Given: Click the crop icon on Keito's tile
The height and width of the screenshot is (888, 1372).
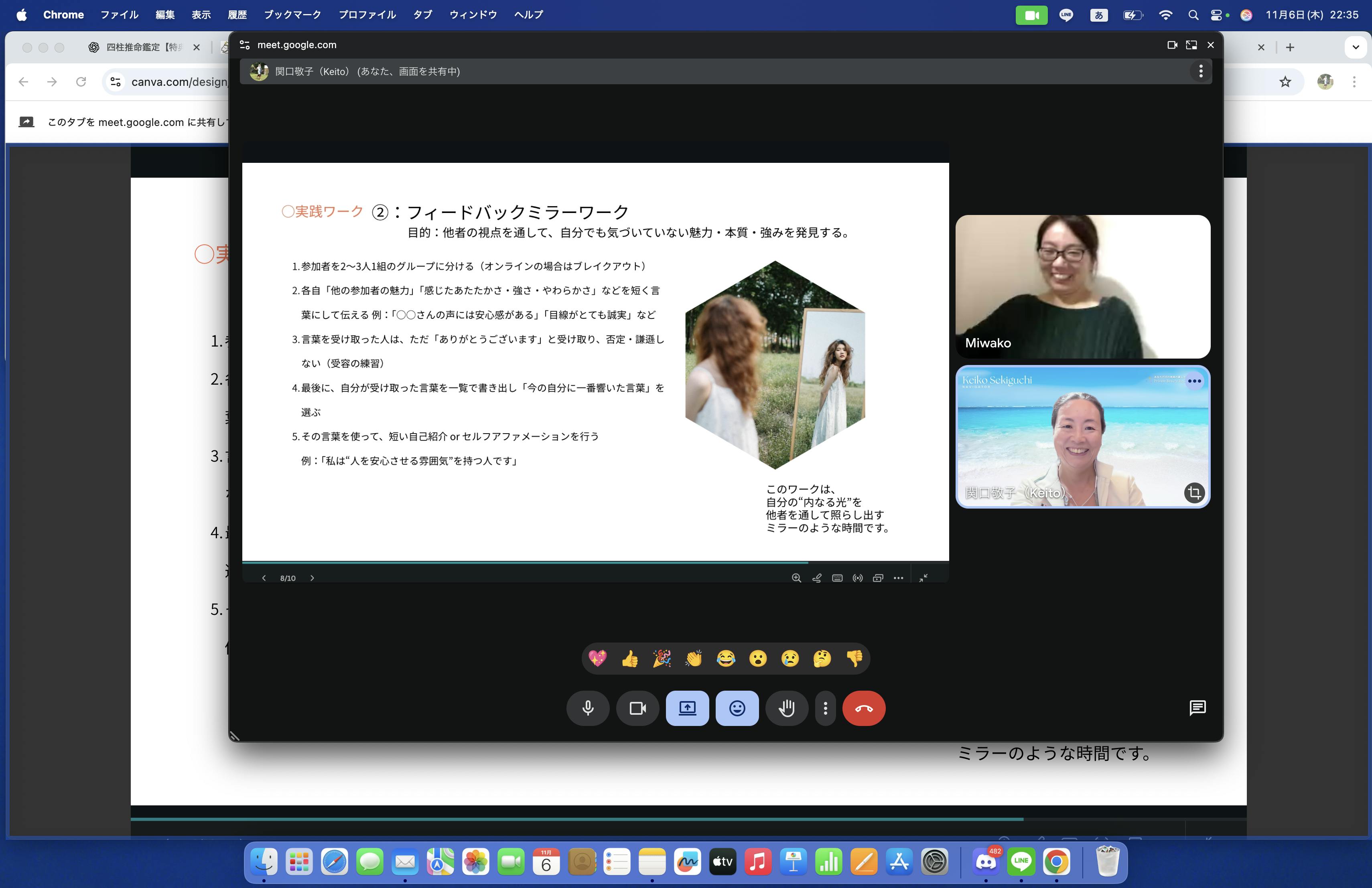Looking at the screenshot, I should pos(1194,493).
